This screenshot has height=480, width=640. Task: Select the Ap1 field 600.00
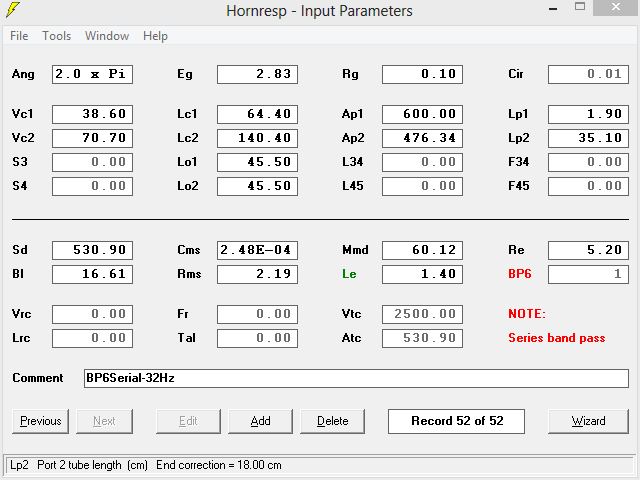(x=422, y=114)
